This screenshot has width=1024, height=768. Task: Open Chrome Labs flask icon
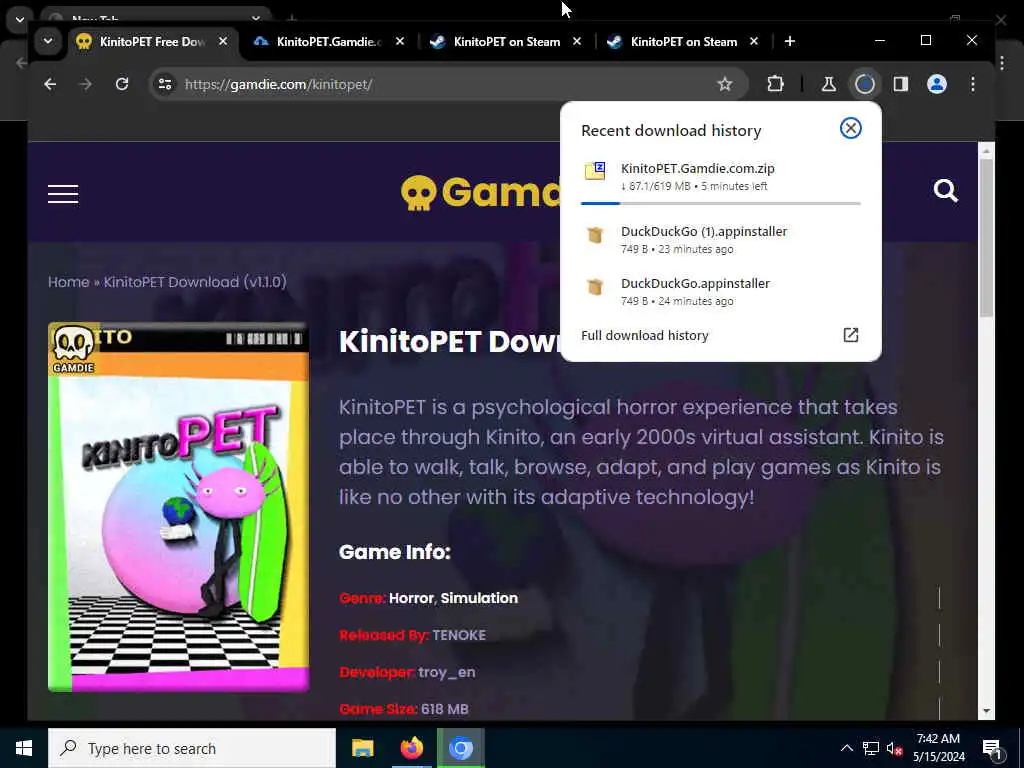829,84
